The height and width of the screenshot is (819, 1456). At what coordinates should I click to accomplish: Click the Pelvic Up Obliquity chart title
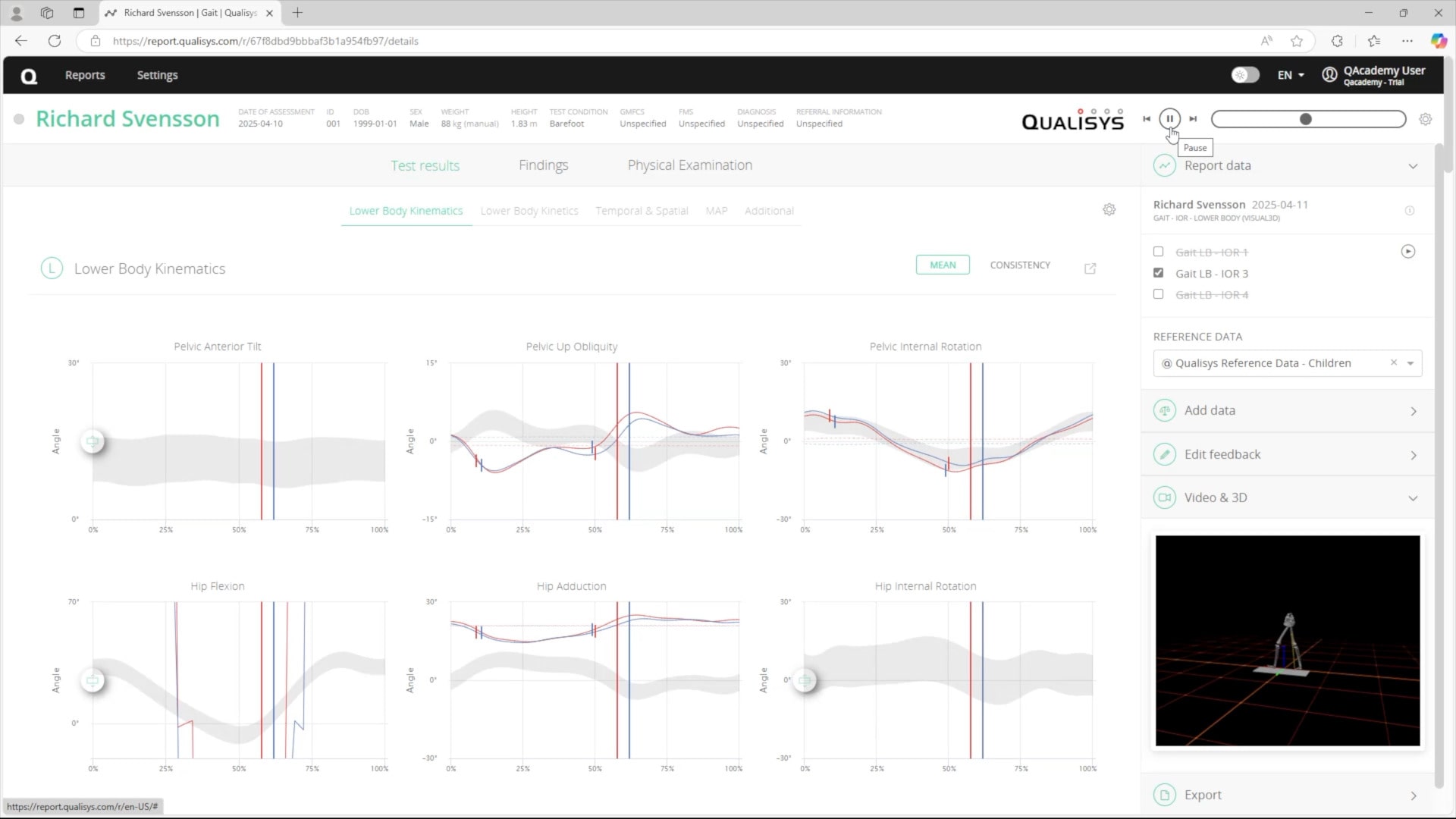572,347
